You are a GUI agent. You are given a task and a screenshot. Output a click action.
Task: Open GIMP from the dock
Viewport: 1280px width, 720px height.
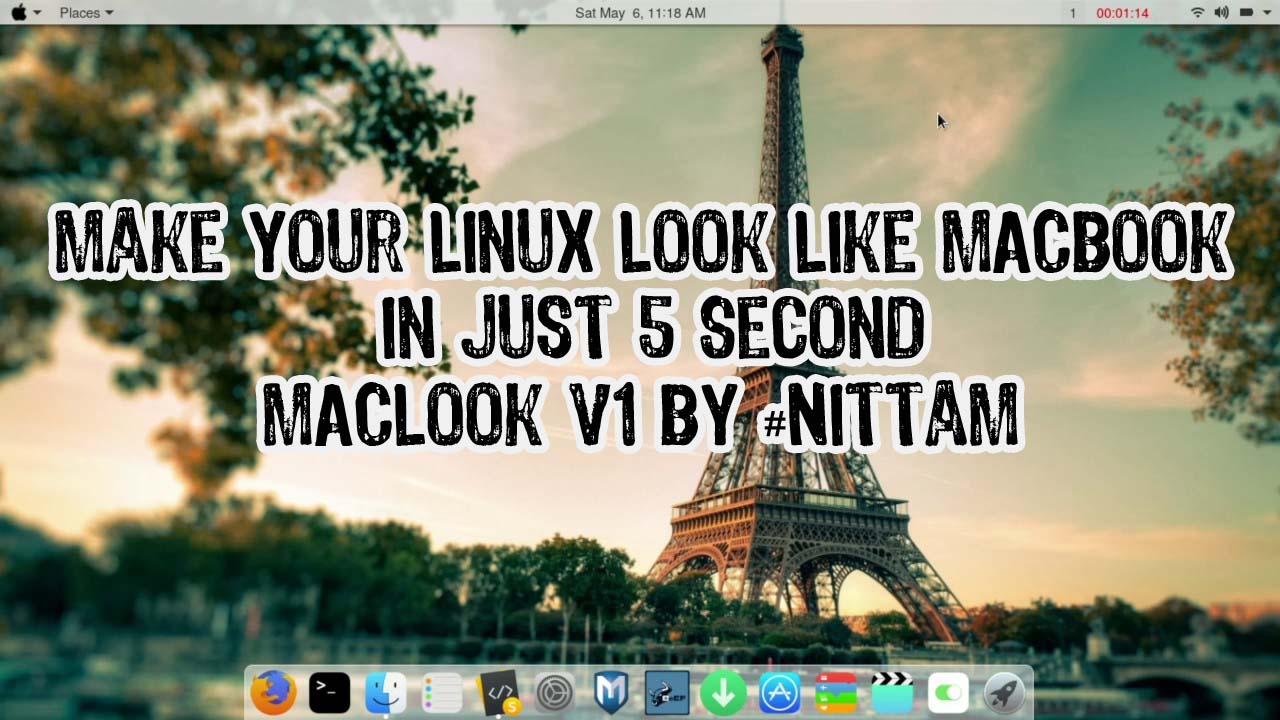pyautogui.click(x=666, y=691)
